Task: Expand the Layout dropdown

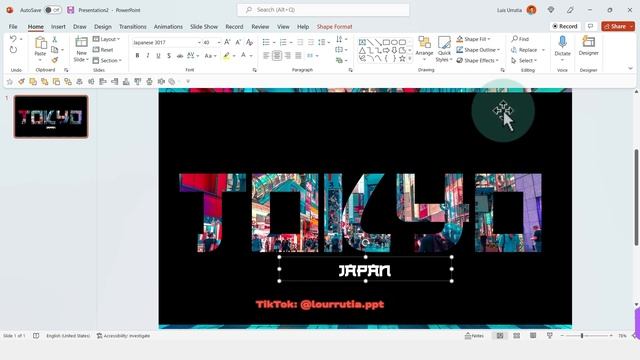Action: (107, 39)
